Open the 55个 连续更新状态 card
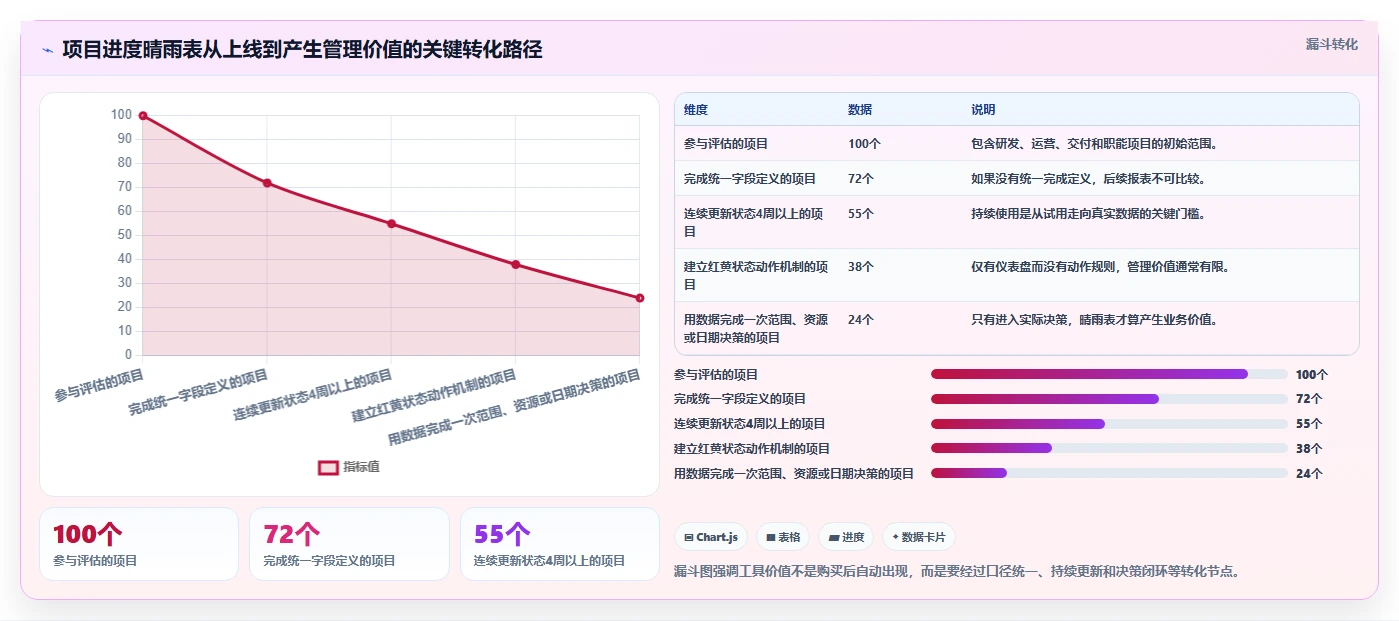 tap(560, 544)
